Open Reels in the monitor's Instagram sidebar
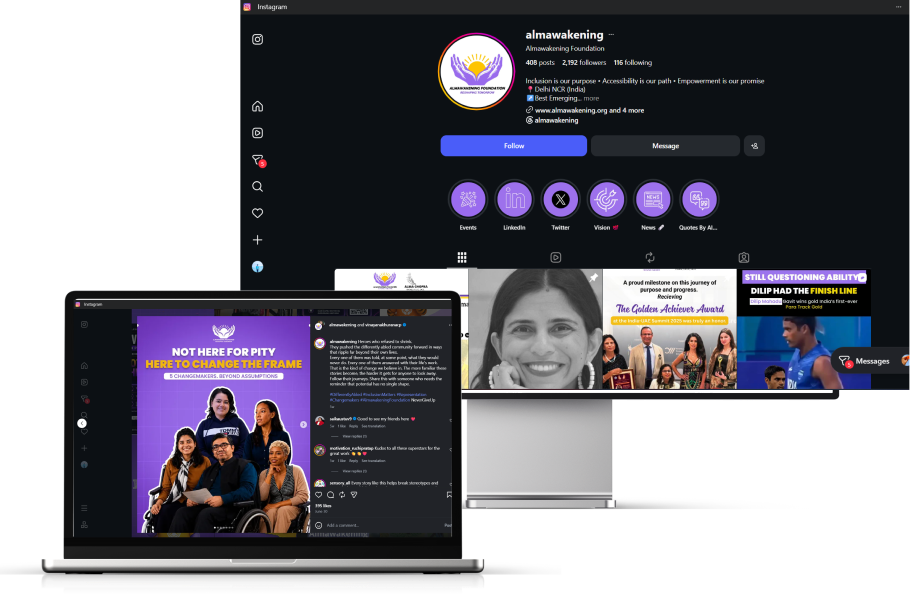 click(257, 133)
